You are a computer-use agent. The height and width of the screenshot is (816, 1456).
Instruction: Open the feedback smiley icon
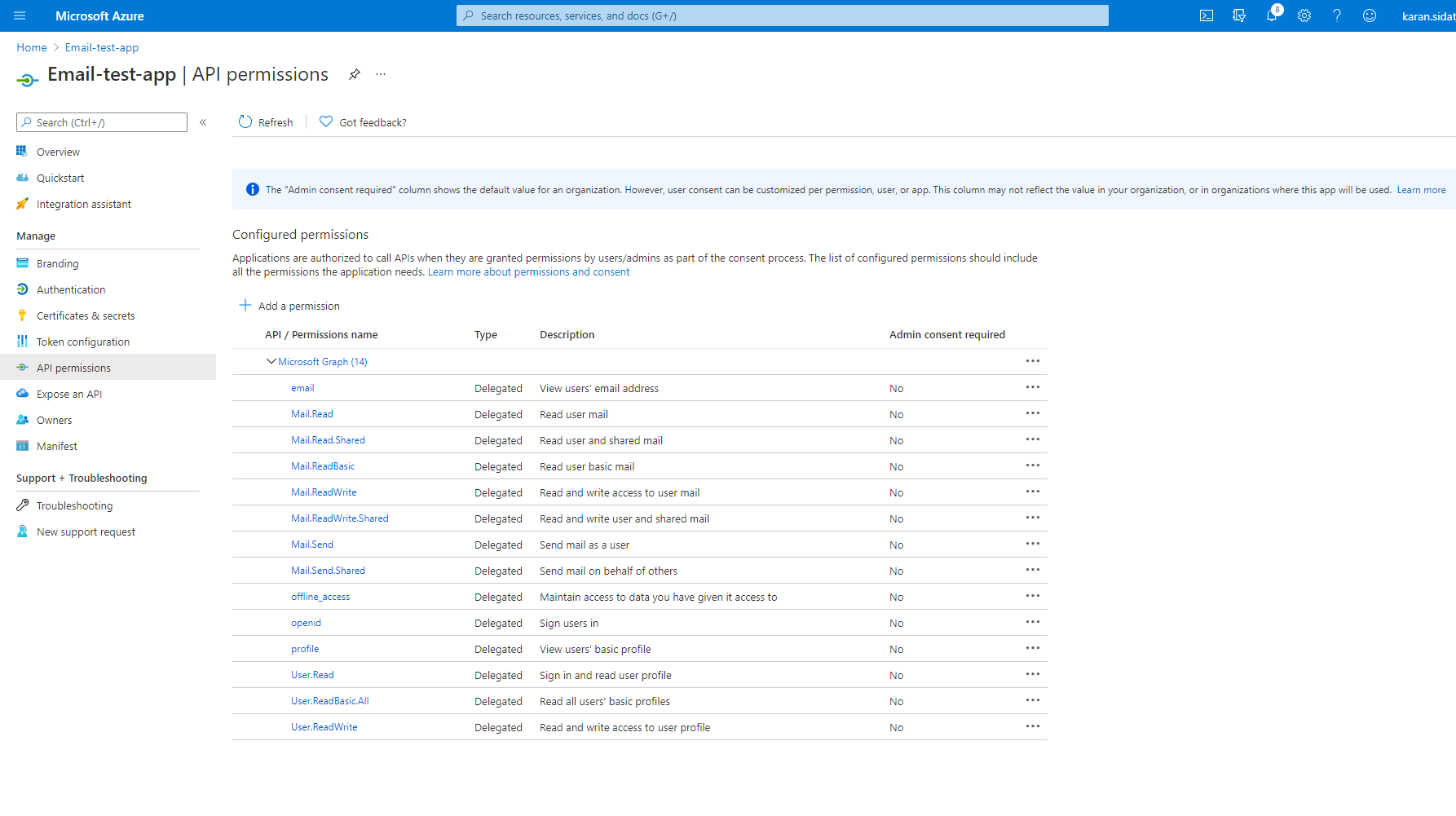tap(1370, 15)
